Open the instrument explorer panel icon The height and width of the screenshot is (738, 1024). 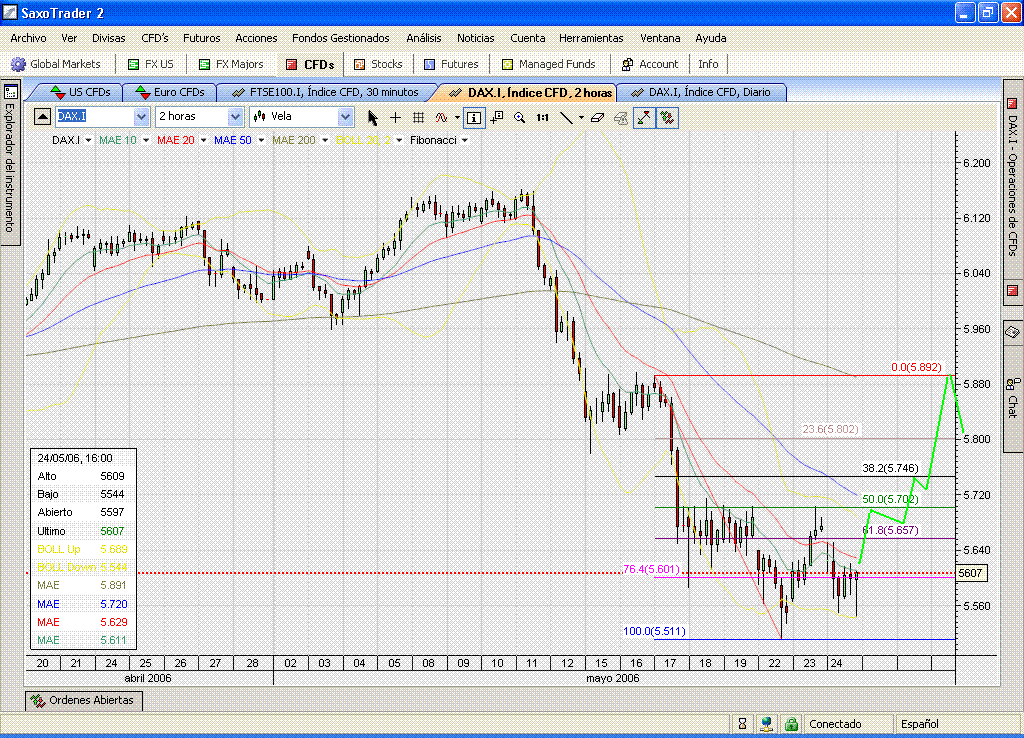coord(10,92)
